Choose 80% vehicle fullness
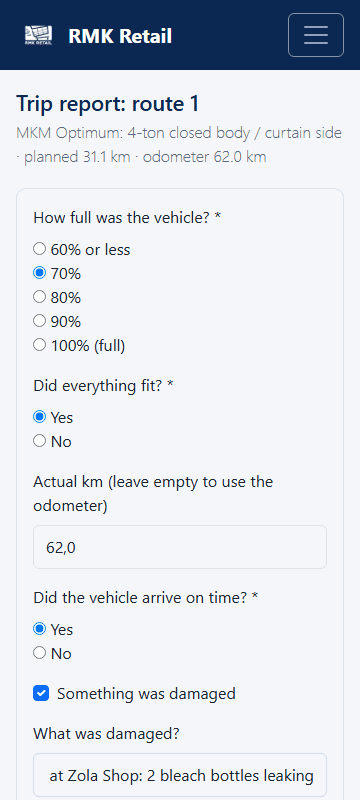 coord(39,297)
